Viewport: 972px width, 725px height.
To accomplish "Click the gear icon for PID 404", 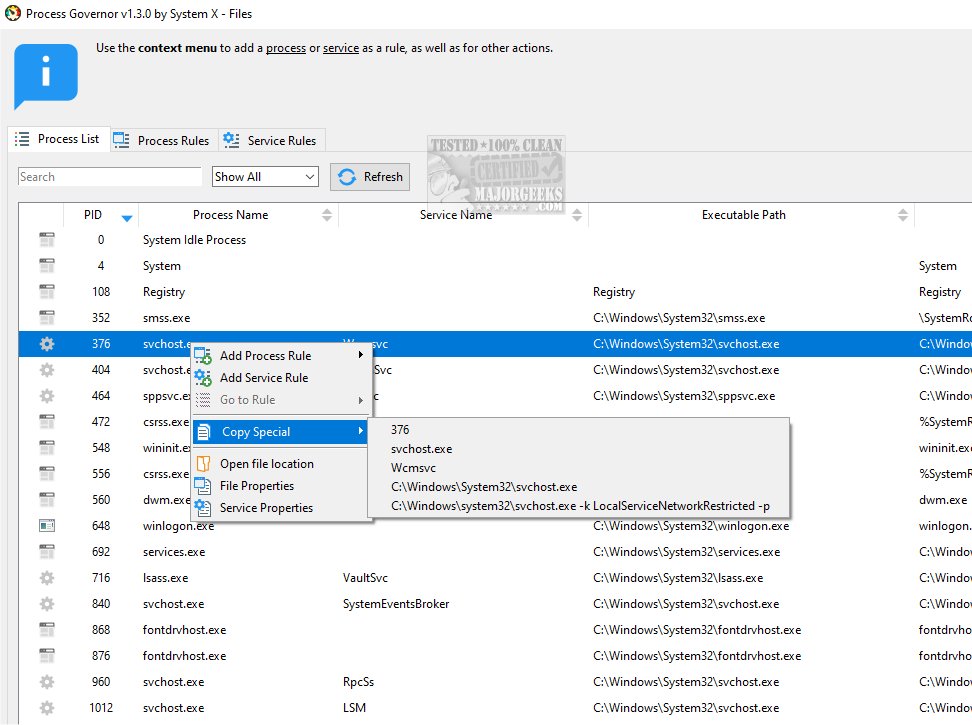I will 46,370.
